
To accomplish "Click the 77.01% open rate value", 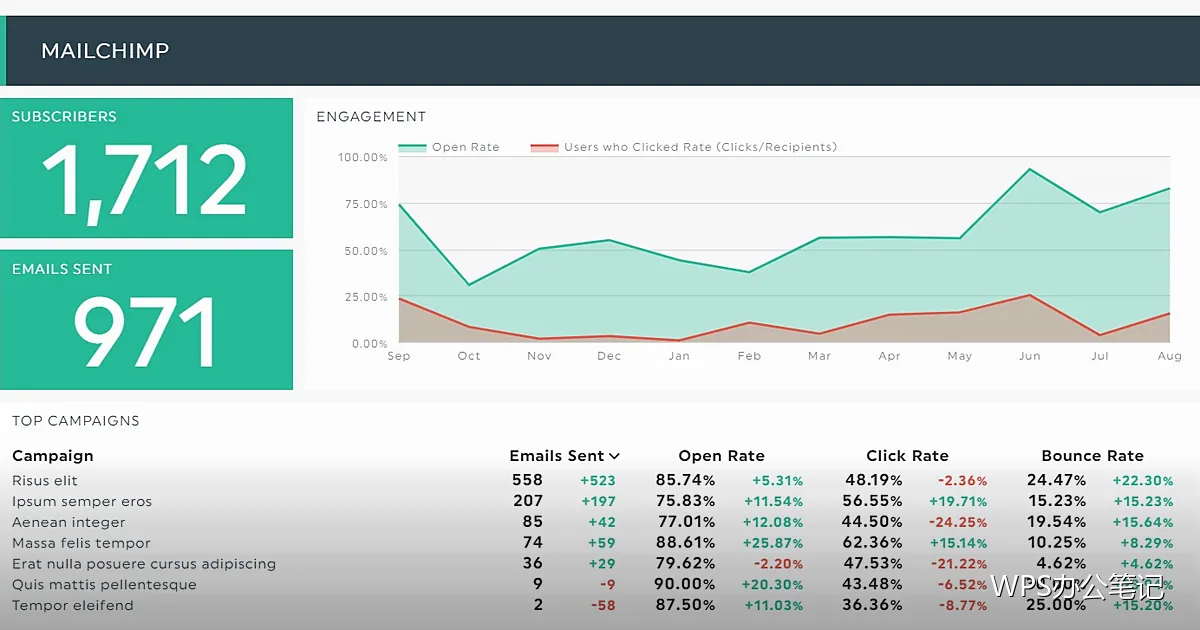I will [686, 522].
